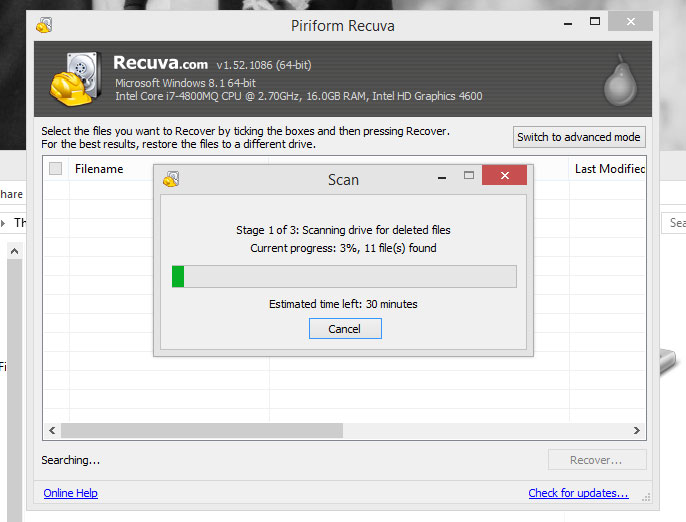The width and height of the screenshot is (686, 522).
Task: Sort by Last Modified column
Action: click(609, 169)
